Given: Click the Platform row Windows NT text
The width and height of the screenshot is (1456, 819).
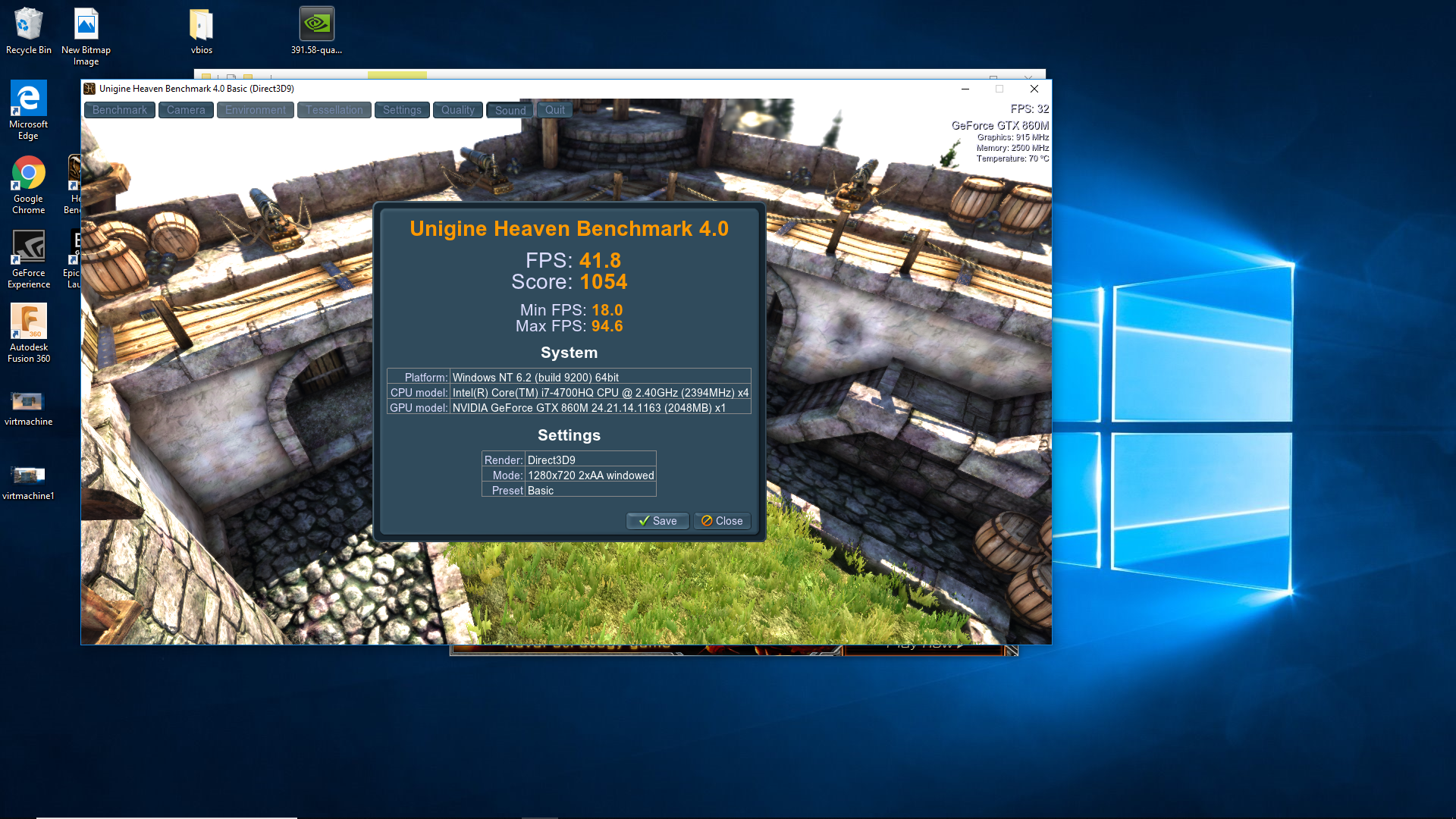Looking at the screenshot, I should 535,378.
